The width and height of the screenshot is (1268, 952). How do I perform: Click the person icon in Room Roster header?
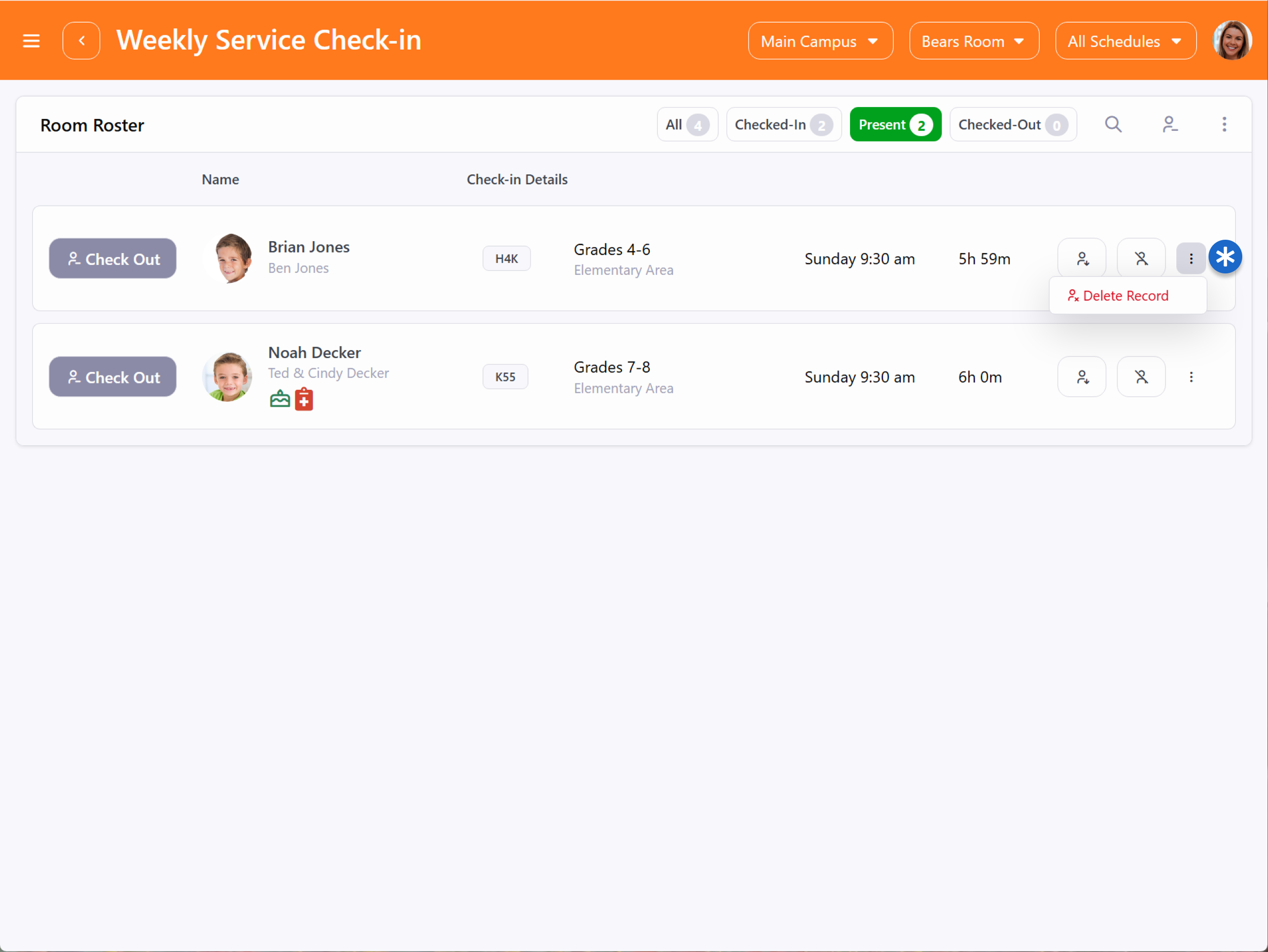tap(1169, 124)
